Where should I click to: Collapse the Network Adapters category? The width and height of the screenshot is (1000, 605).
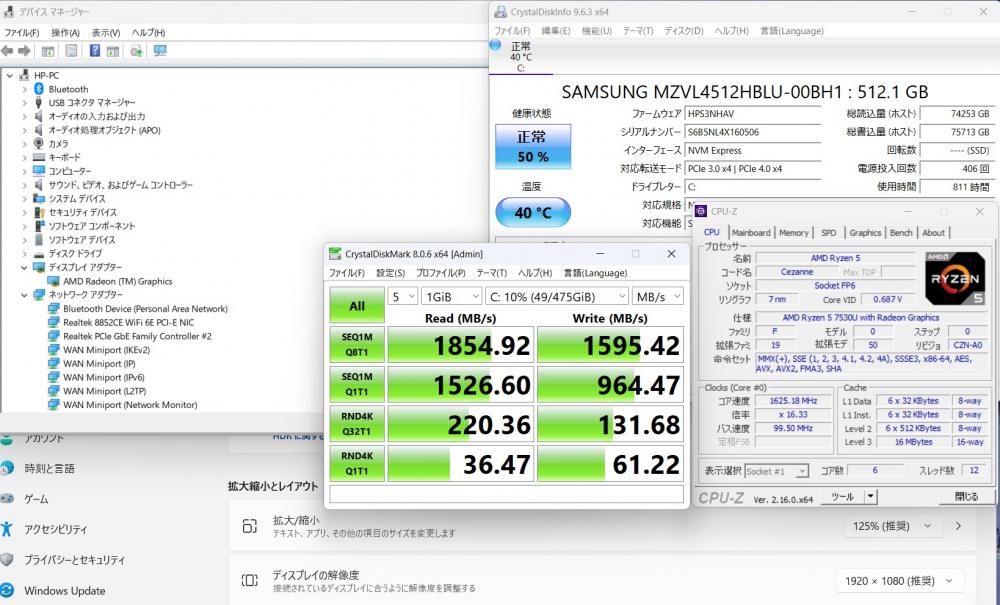(x=25, y=295)
